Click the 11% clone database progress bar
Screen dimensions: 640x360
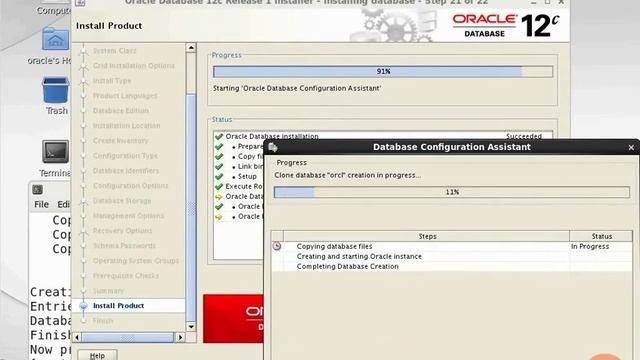[x=451, y=192]
